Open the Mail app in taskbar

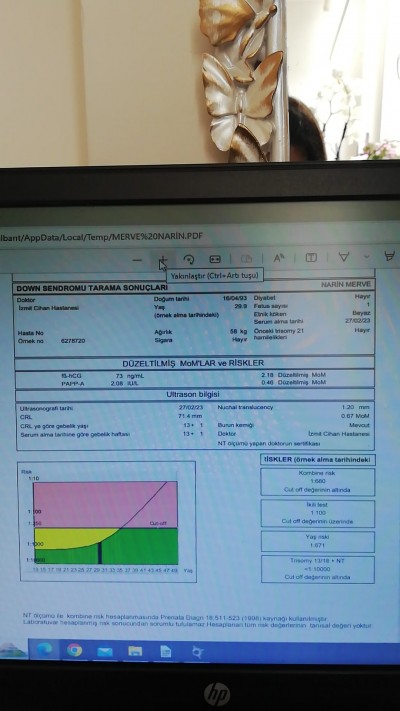click(x=105, y=652)
